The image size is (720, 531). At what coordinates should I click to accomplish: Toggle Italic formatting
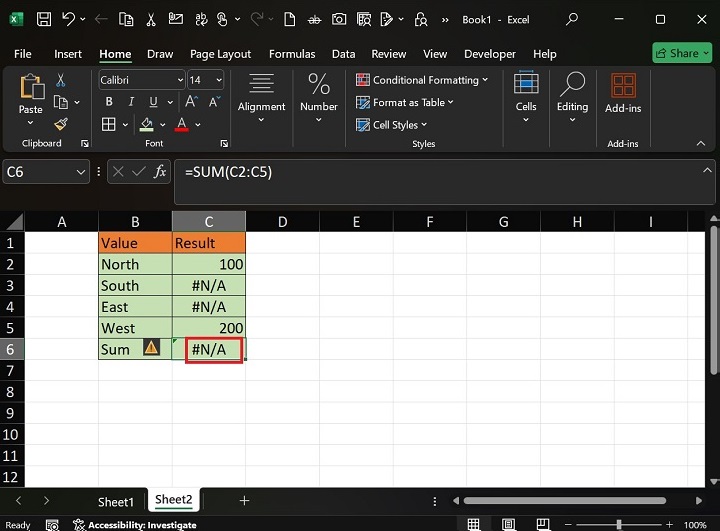pyautogui.click(x=131, y=102)
